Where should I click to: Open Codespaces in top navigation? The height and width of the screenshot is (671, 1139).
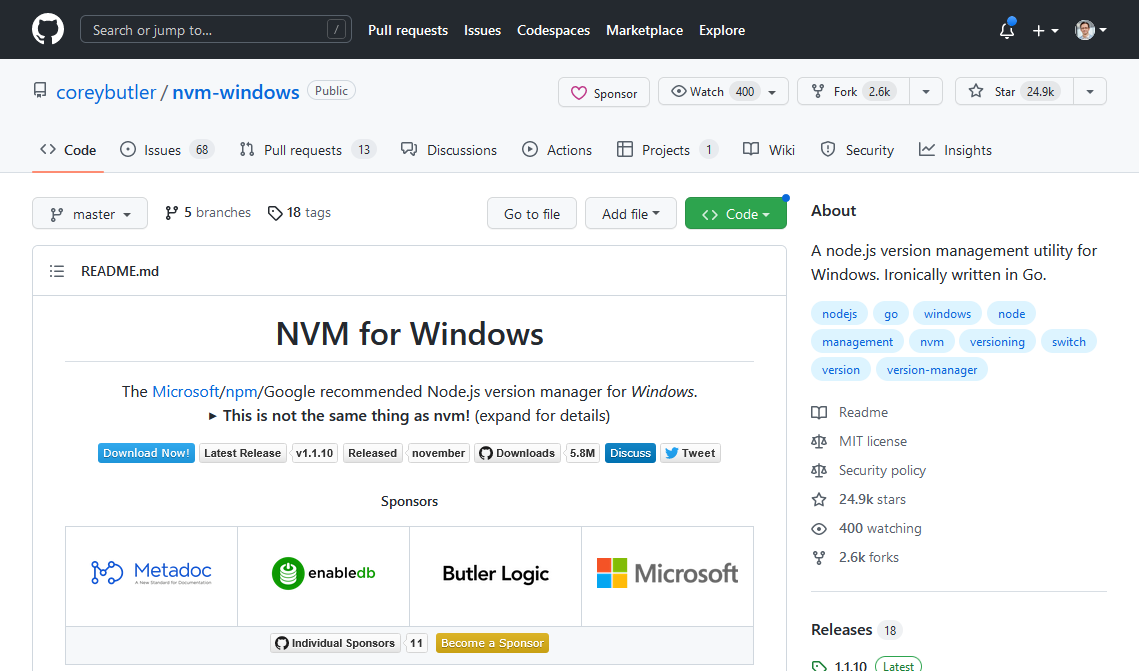point(553,30)
